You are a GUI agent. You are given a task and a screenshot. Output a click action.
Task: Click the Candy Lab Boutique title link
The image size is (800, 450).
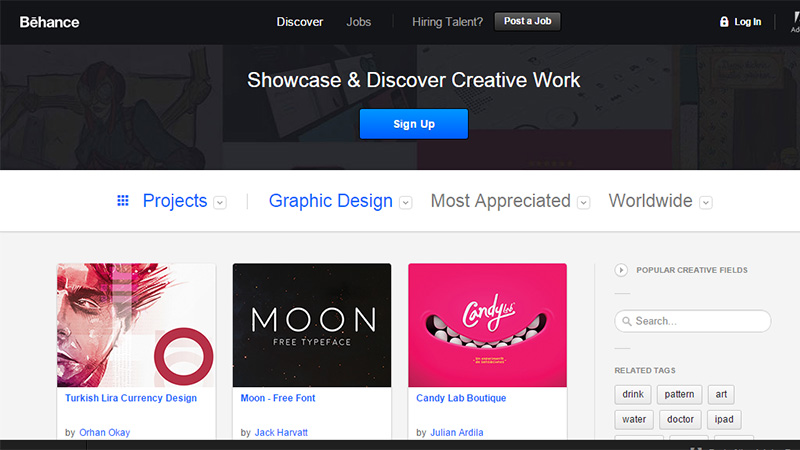point(461,398)
